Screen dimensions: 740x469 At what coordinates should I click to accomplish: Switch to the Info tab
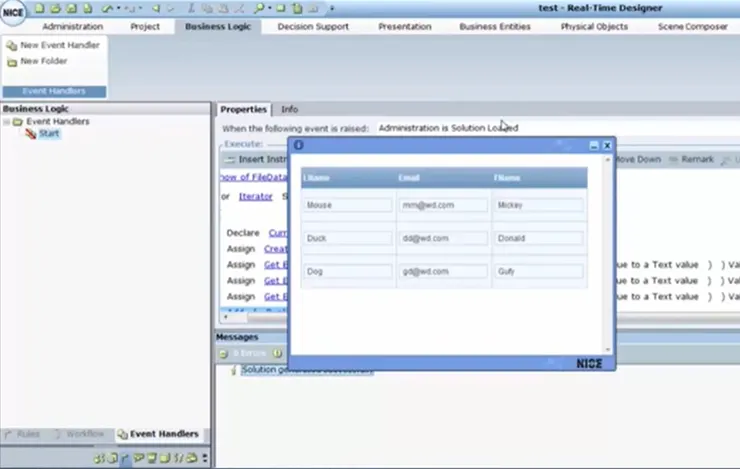tap(289, 109)
